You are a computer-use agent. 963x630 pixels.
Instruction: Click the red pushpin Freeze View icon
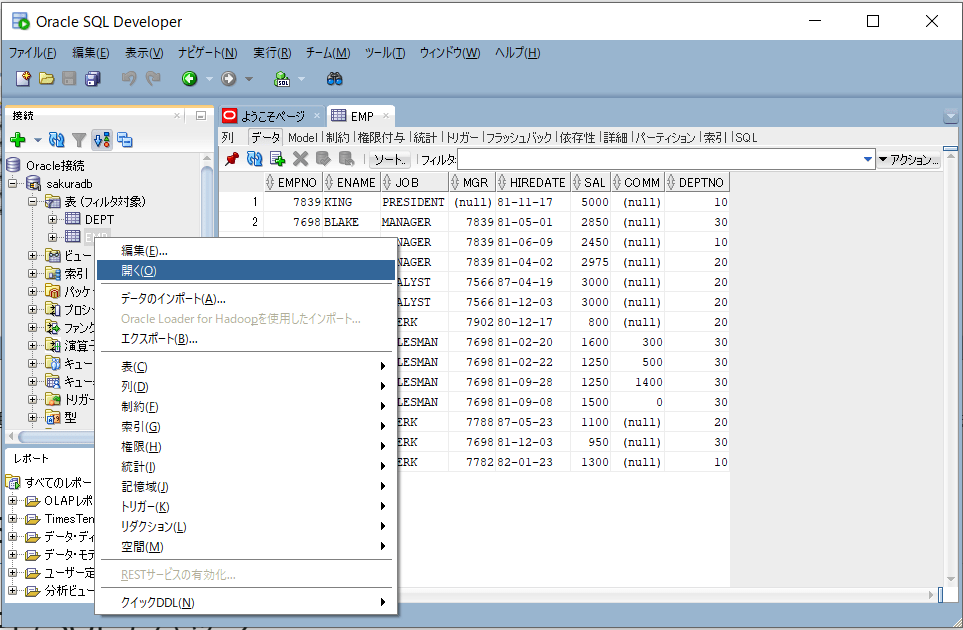232,159
